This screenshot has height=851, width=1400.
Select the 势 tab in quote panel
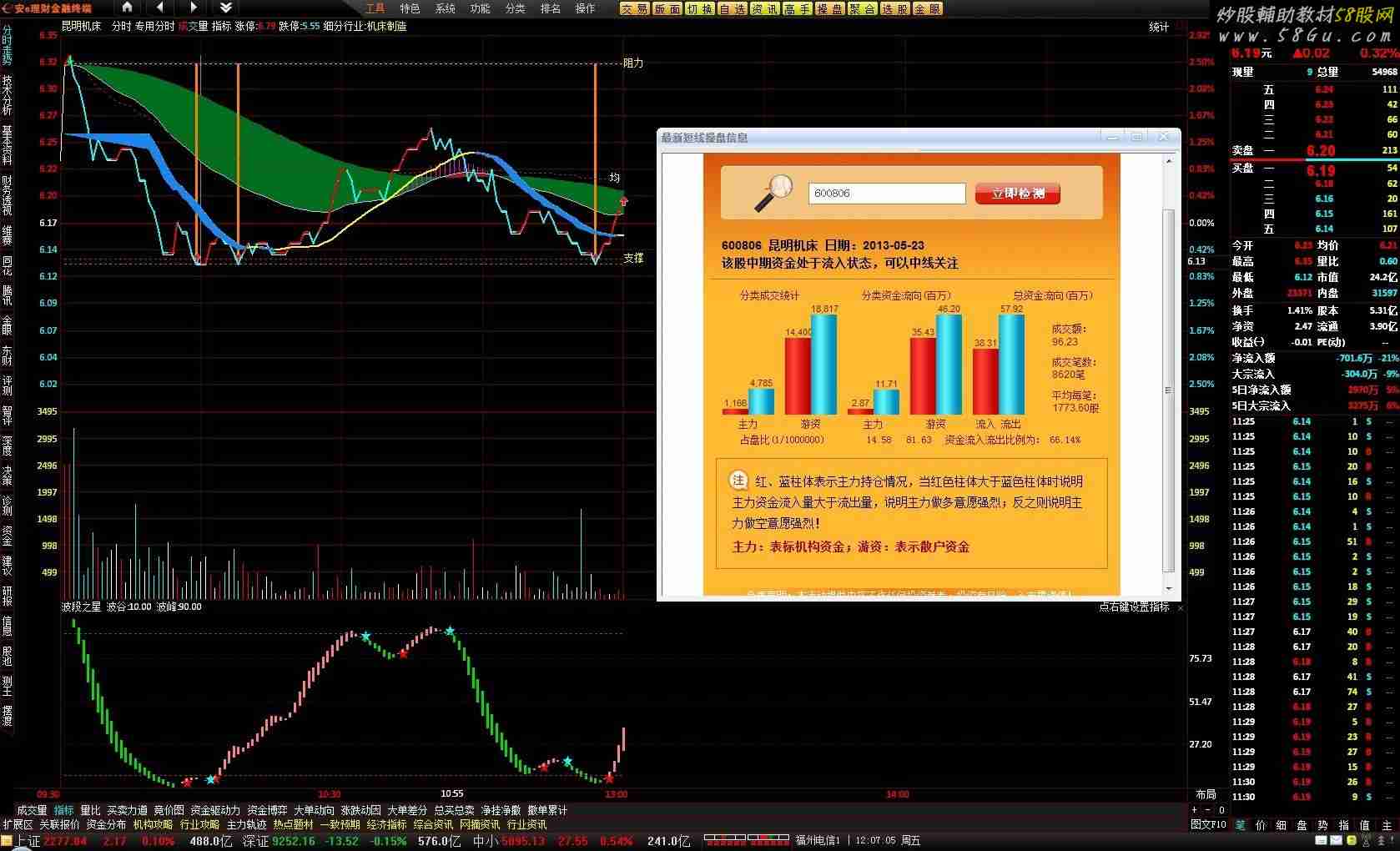point(1322,825)
